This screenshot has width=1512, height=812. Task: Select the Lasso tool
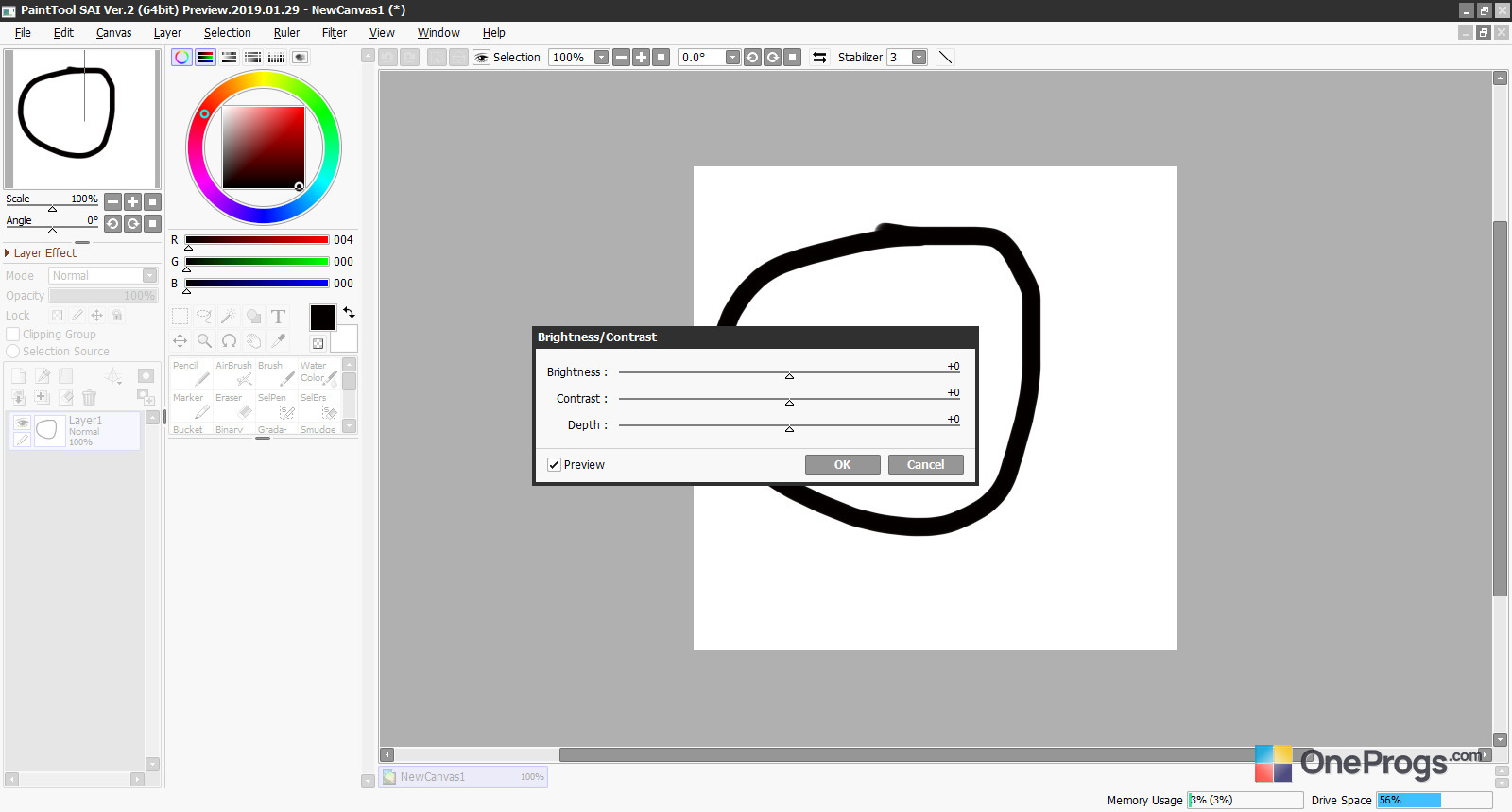coord(204,317)
